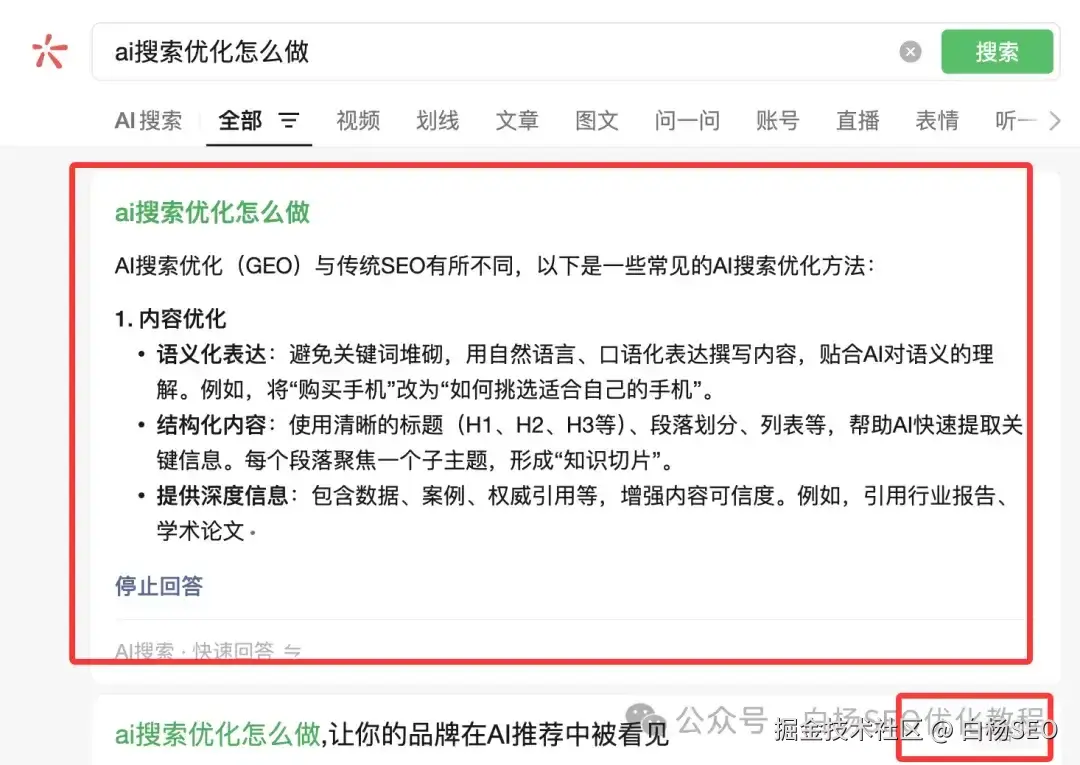Screen dimensions: 1080x765
Task: Select the 全部 tab
Action: pos(240,120)
